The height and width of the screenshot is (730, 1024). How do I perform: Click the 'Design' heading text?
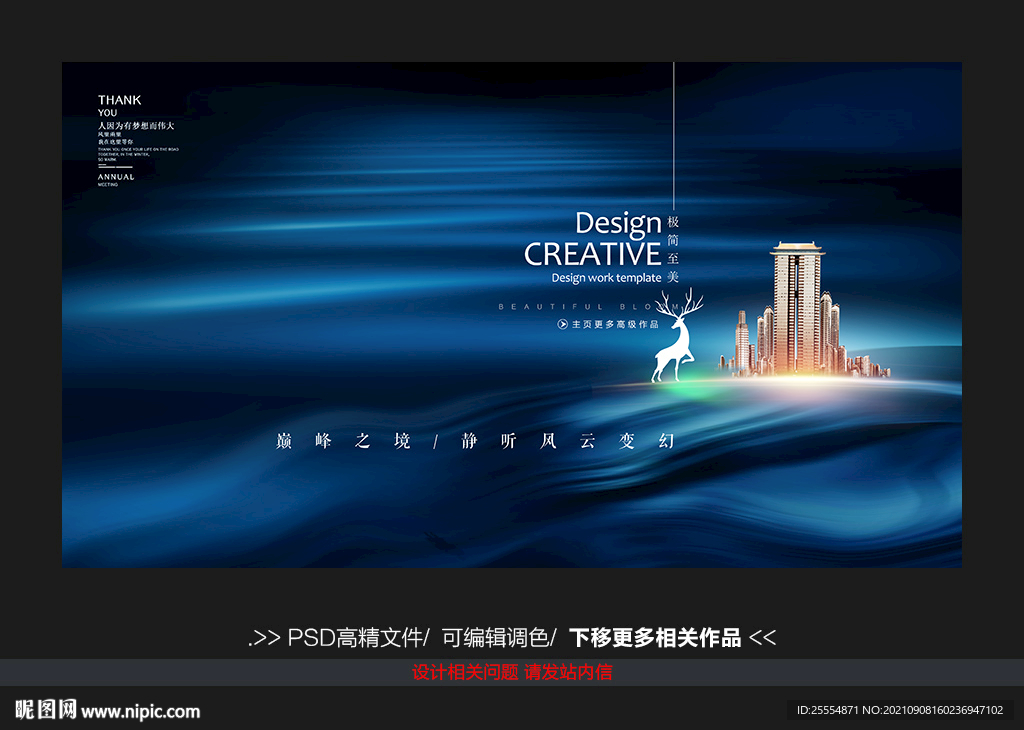[x=618, y=223]
